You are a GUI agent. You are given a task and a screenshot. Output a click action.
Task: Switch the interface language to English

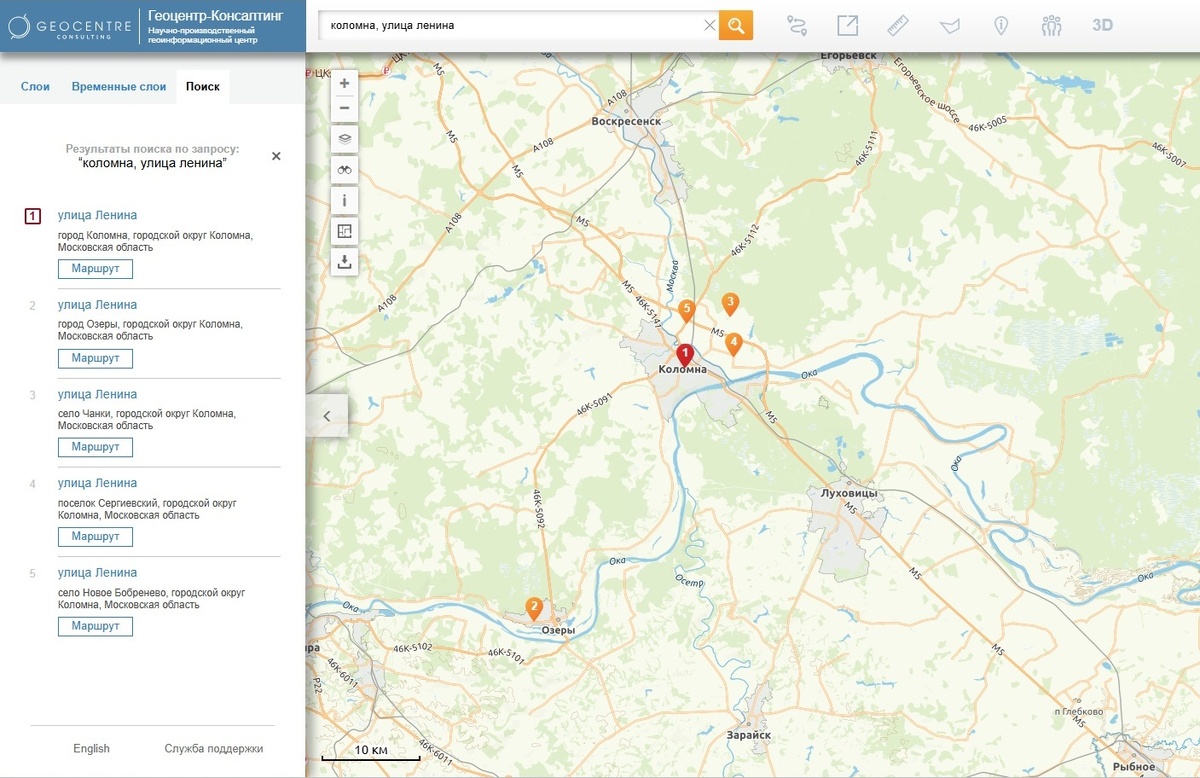pos(92,749)
